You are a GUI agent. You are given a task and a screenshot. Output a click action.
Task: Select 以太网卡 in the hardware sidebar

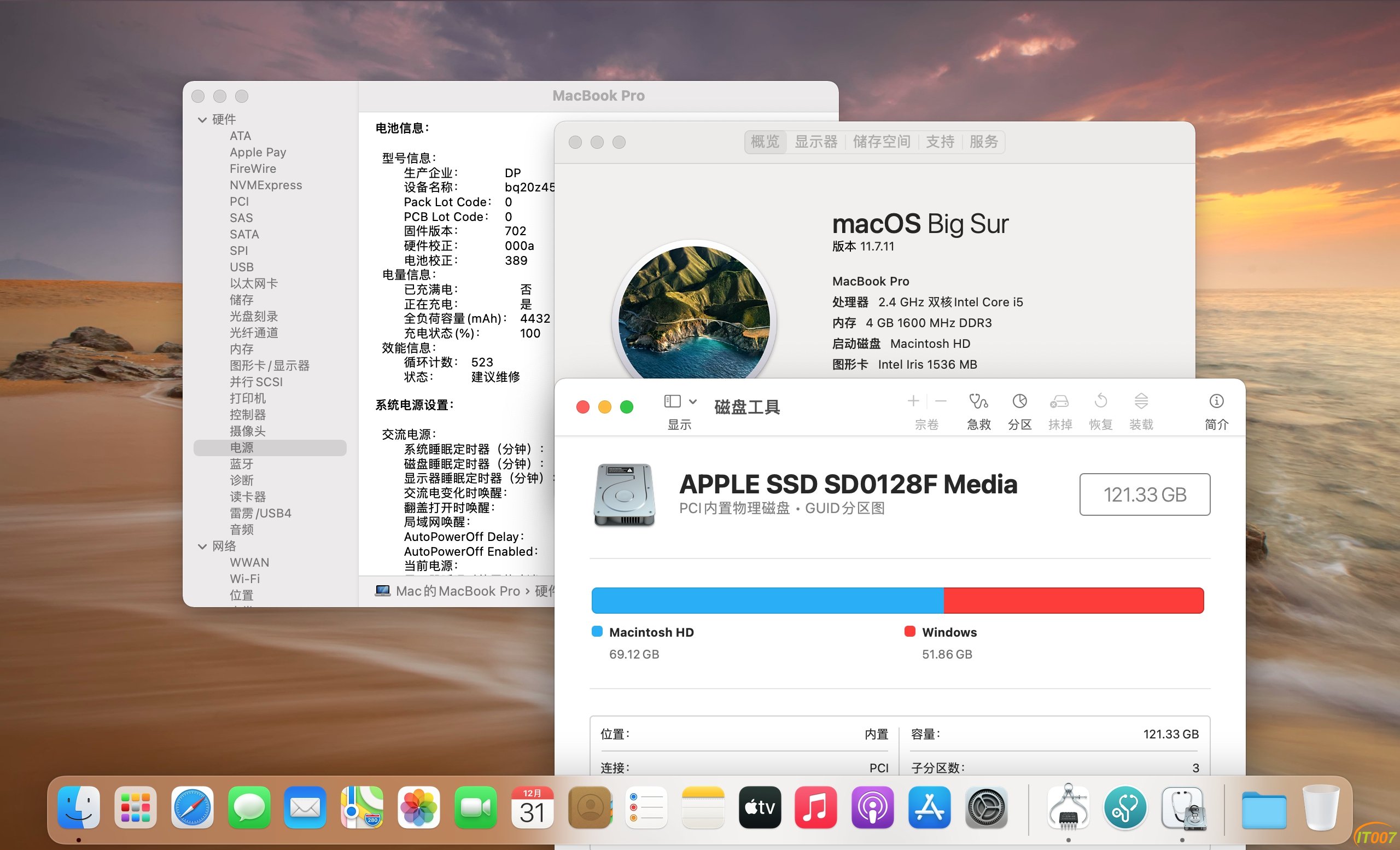[253, 283]
